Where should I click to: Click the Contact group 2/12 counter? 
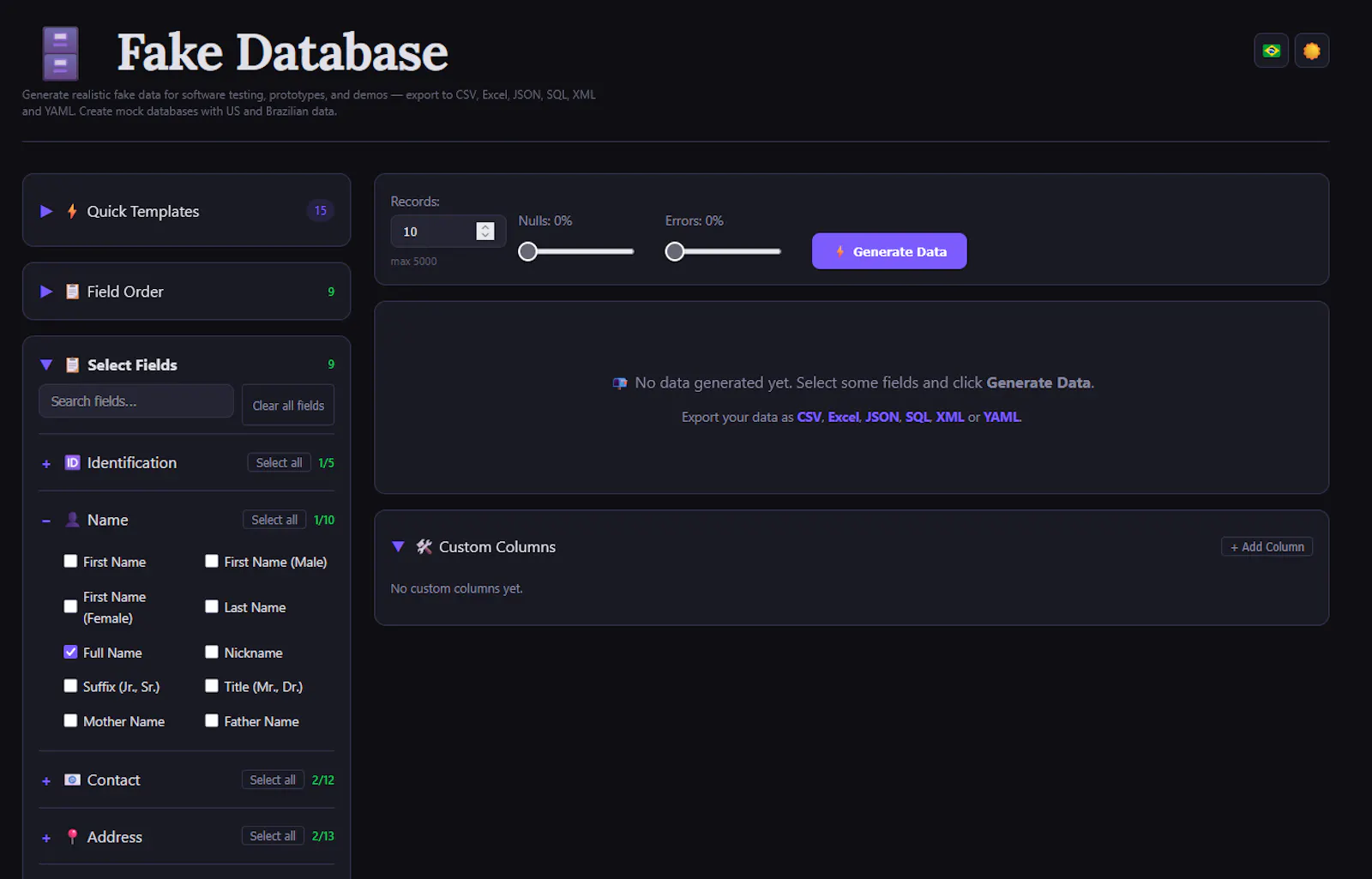[x=322, y=780]
